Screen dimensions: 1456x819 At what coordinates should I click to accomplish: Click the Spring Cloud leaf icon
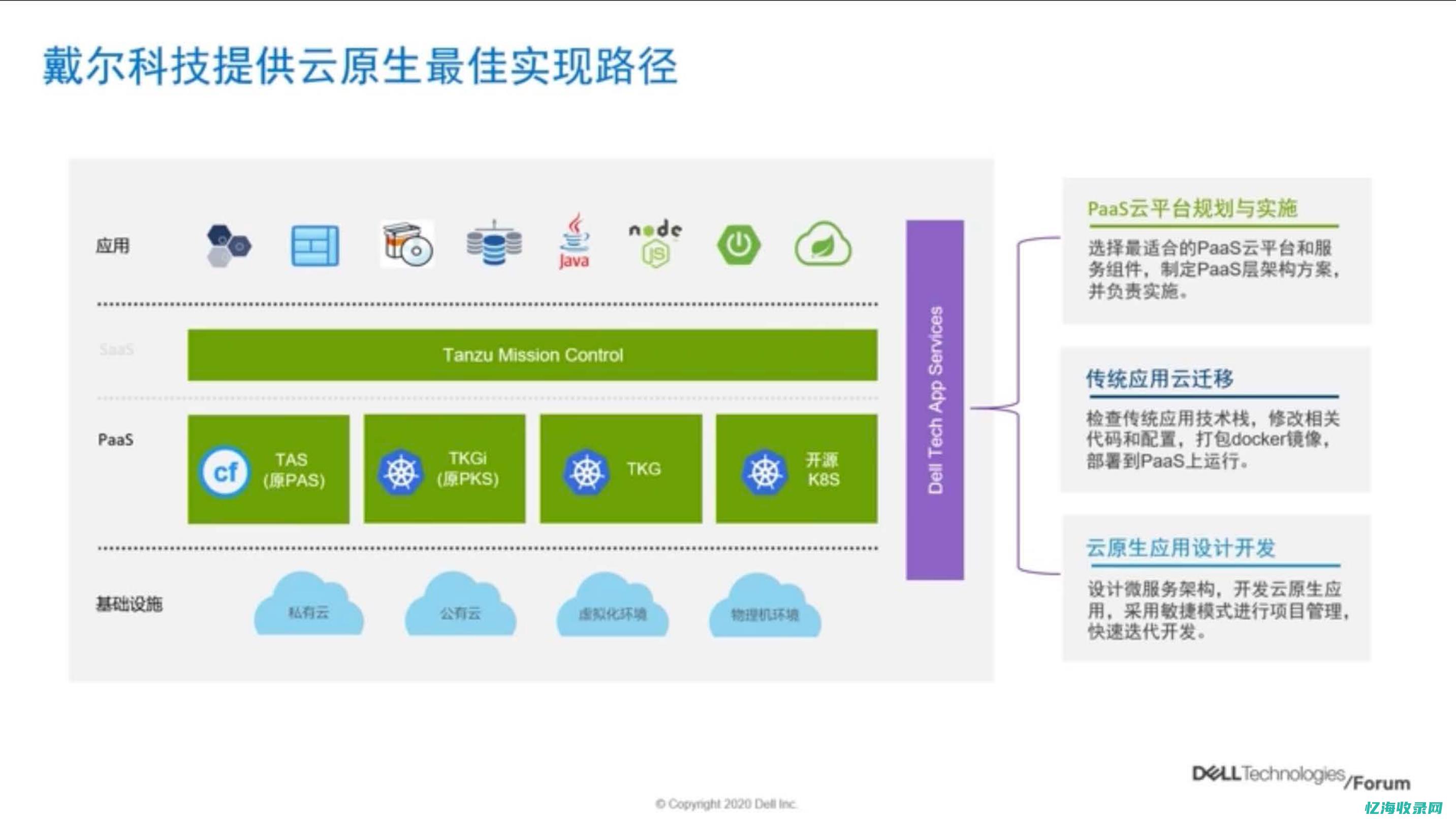(x=823, y=243)
